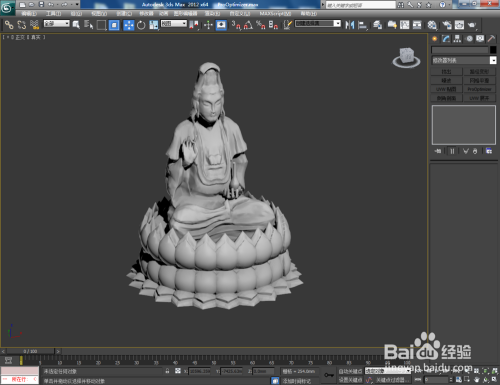Activate the Select and Move tool

pos(129,25)
